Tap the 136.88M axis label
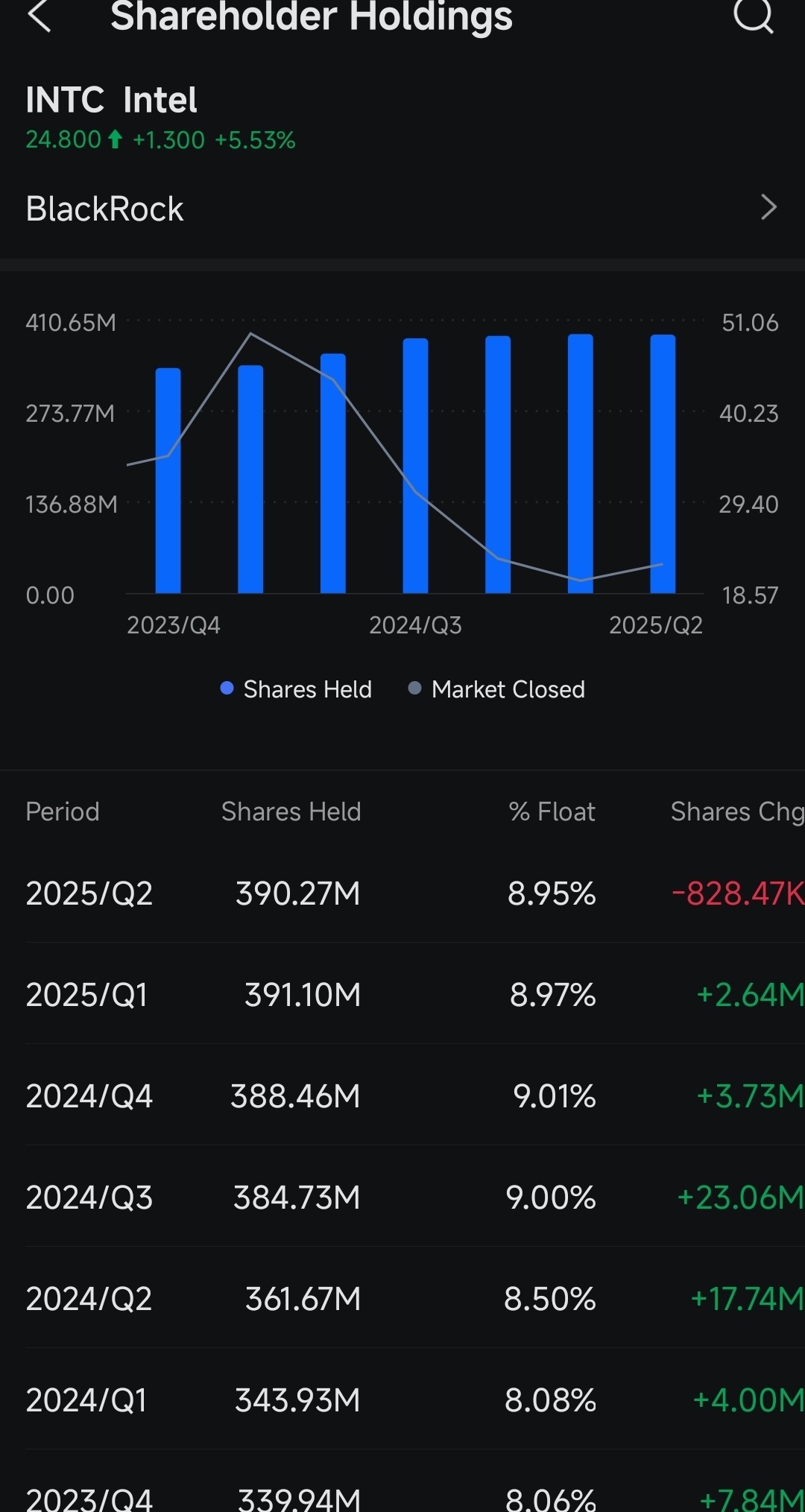Viewport: 805px width, 1512px height. click(72, 504)
